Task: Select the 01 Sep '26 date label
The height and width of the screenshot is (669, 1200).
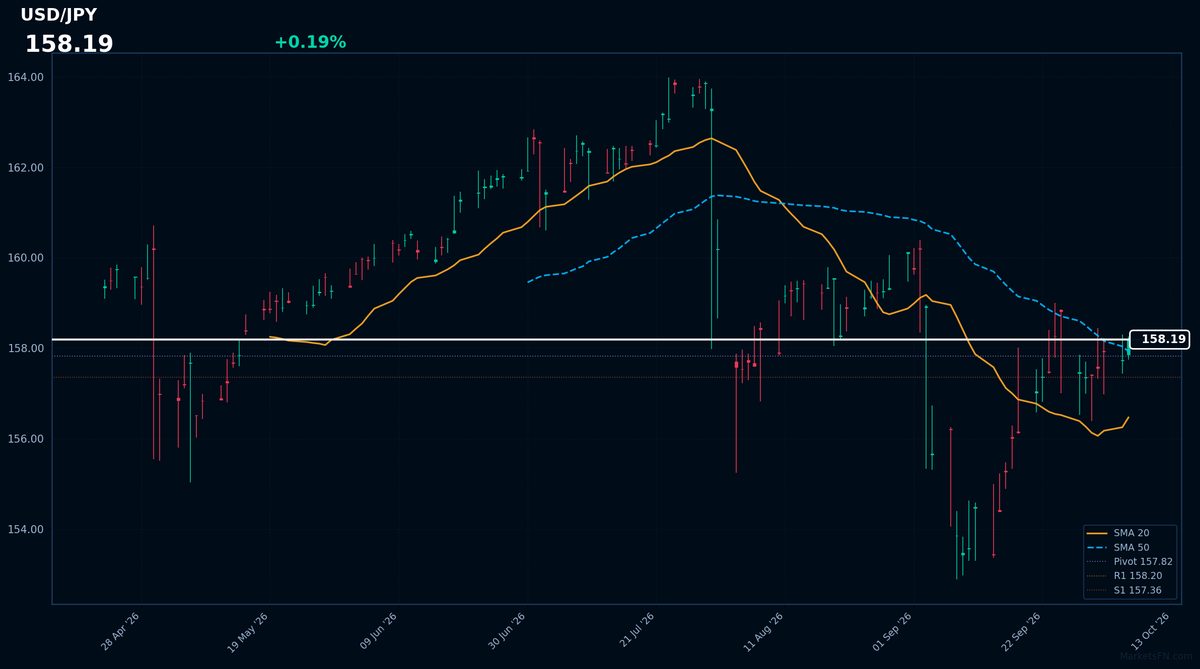Action: click(x=893, y=632)
